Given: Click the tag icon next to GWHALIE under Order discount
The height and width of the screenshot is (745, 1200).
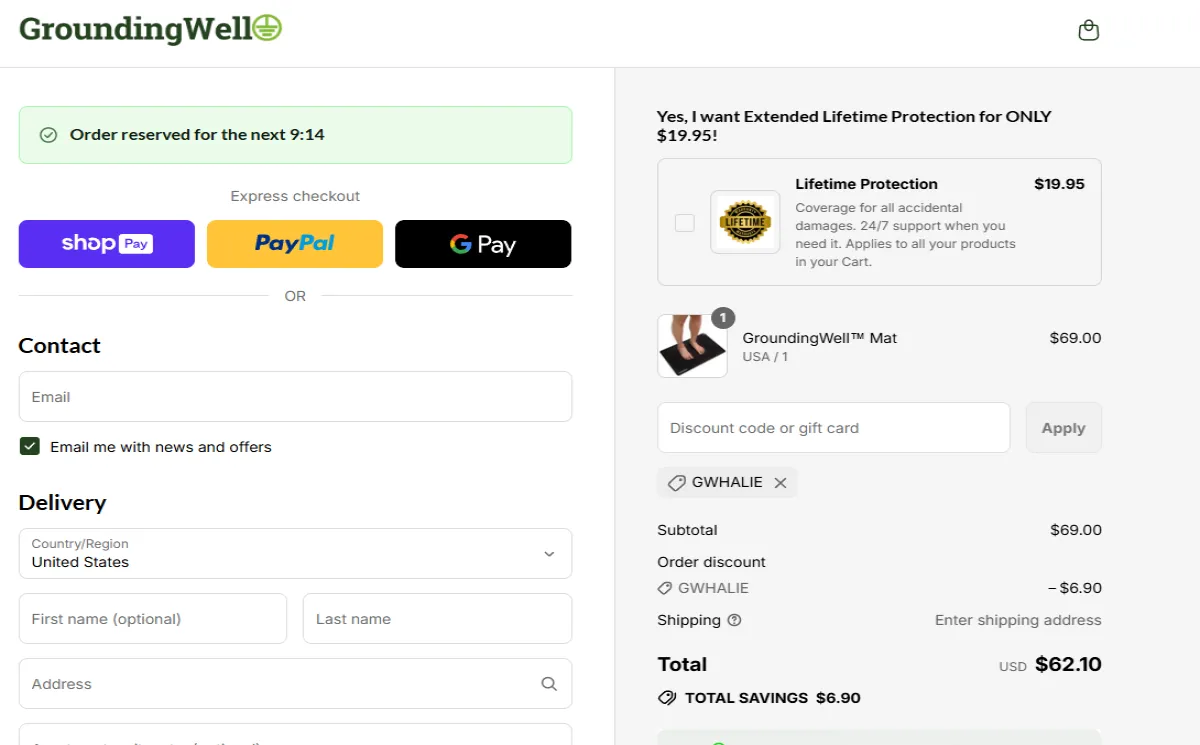Looking at the screenshot, I should click(x=663, y=588).
